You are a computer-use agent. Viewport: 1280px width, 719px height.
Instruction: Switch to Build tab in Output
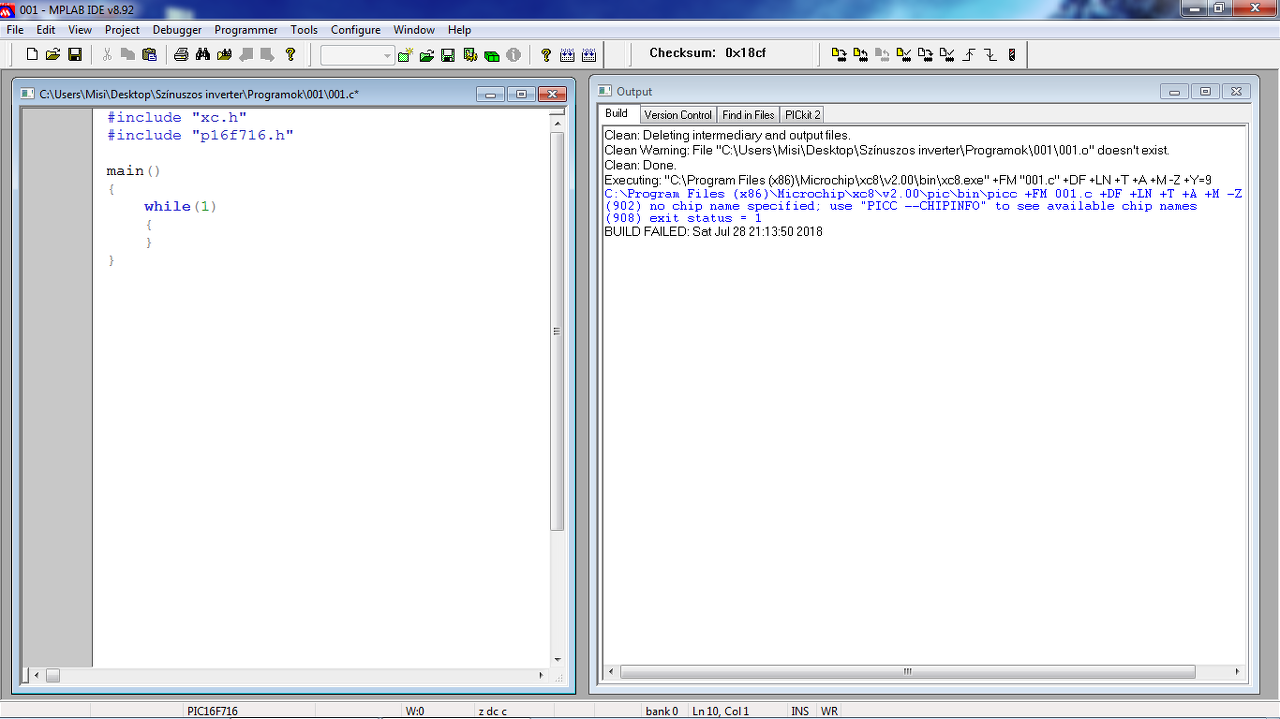(616, 114)
